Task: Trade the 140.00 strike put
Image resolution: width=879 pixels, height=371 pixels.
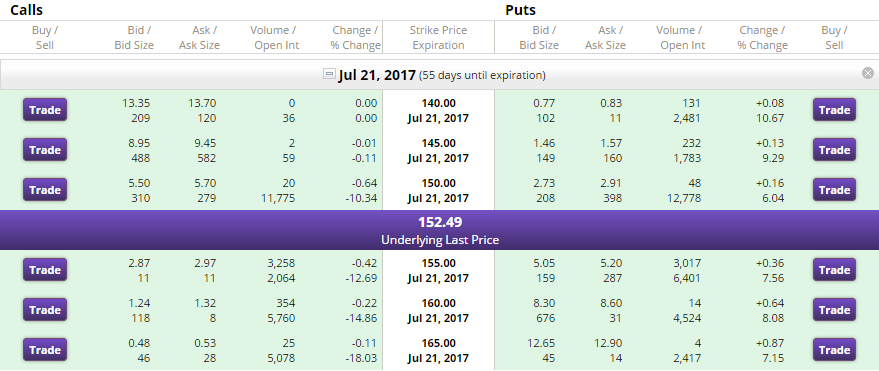Action: click(x=834, y=110)
